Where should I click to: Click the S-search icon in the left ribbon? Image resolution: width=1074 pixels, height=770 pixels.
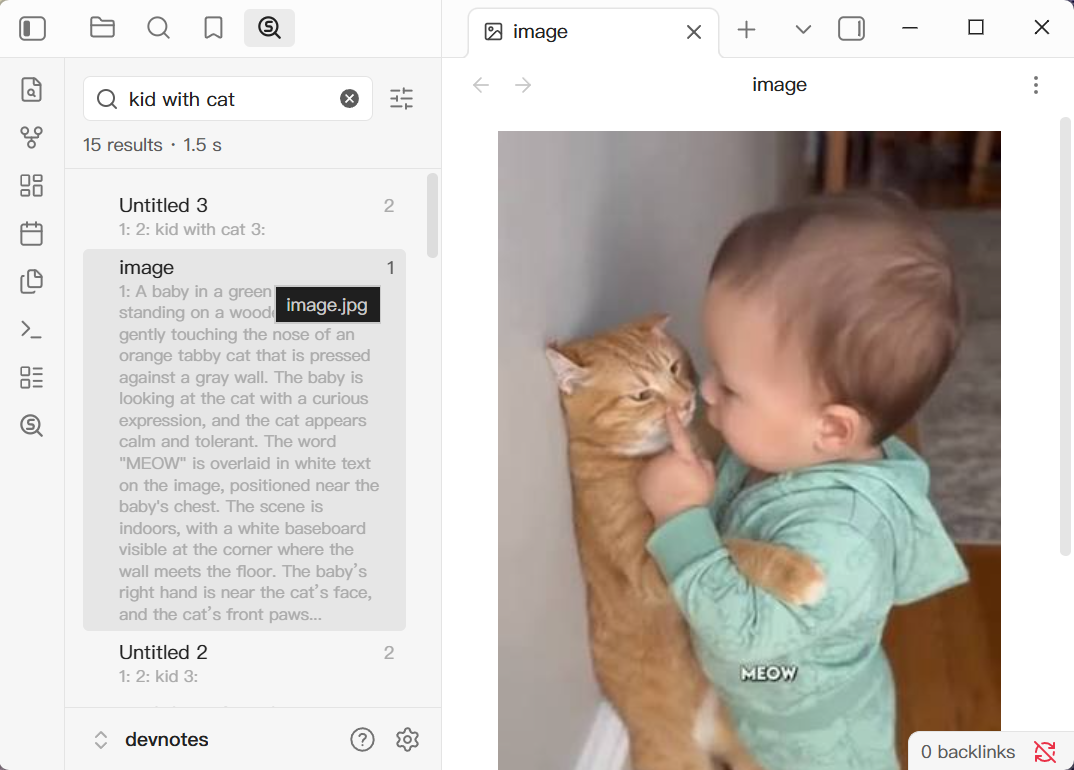point(32,425)
